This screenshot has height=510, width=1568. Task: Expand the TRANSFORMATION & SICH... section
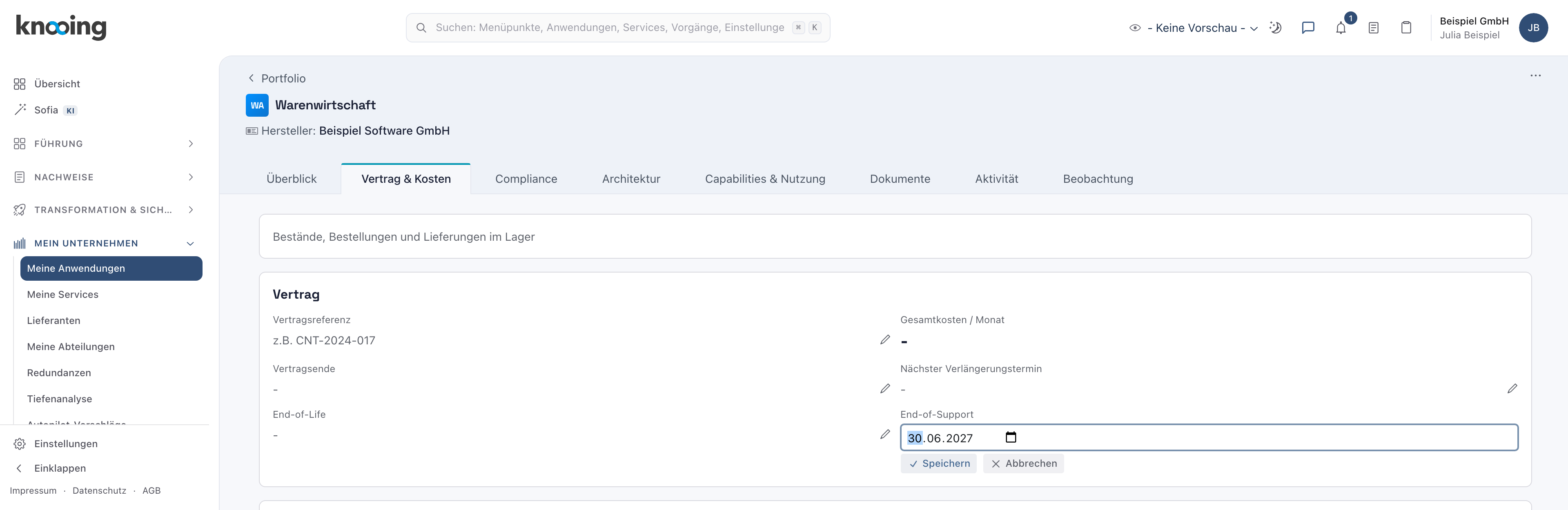[x=104, y=210]
